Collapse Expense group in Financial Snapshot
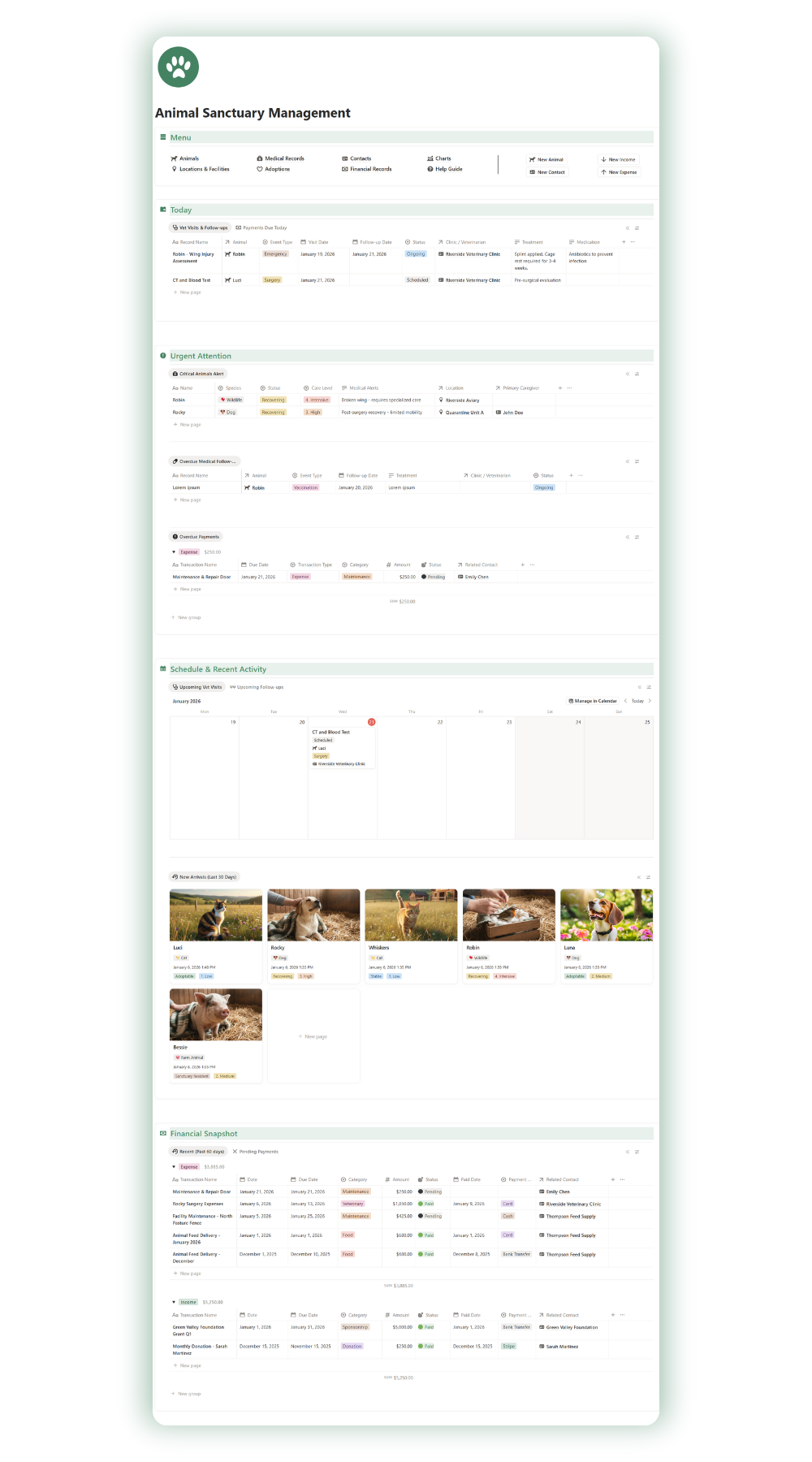The width and height of the screenshot is (812, 1462). tap(174, 1167)
